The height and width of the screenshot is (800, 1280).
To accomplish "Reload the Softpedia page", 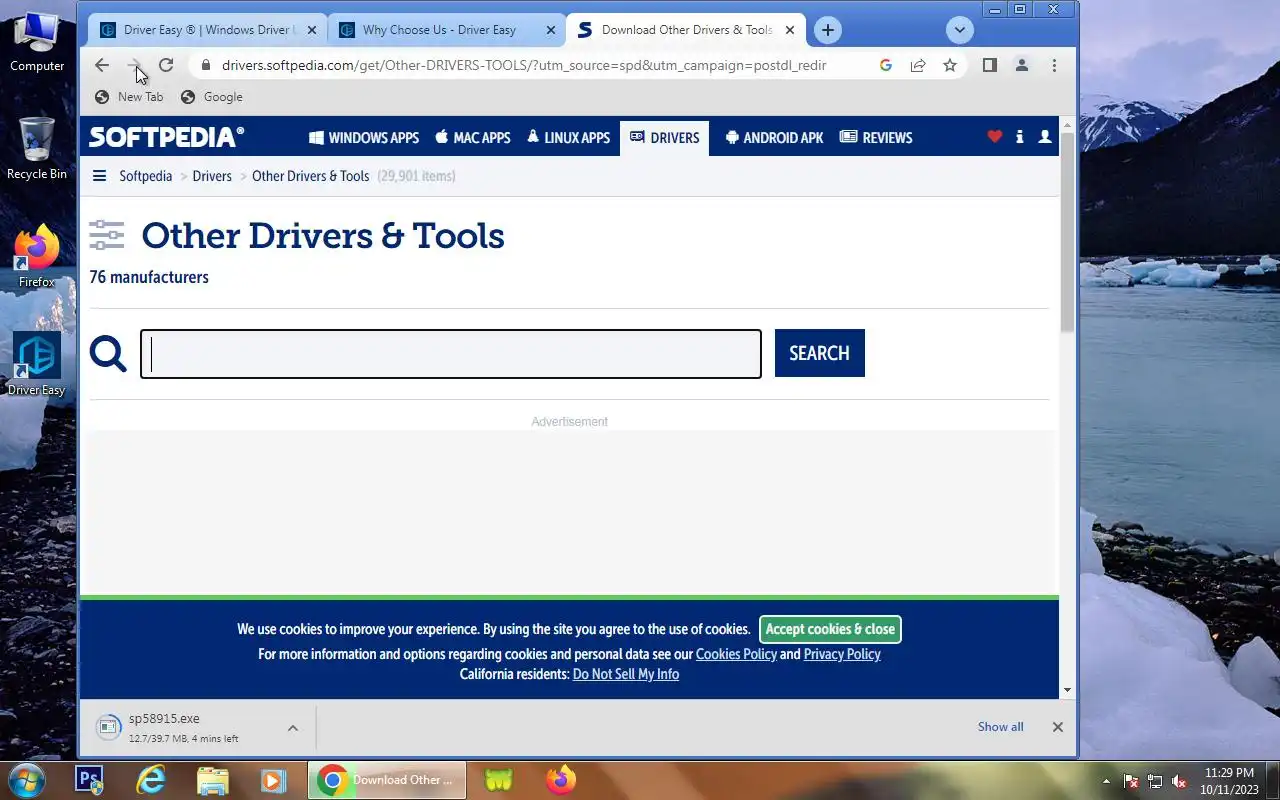I will click(166, 65).
